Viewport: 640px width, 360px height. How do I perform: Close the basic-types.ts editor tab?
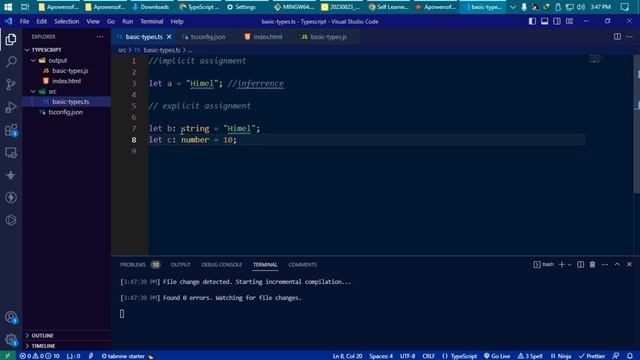[169, 37]
